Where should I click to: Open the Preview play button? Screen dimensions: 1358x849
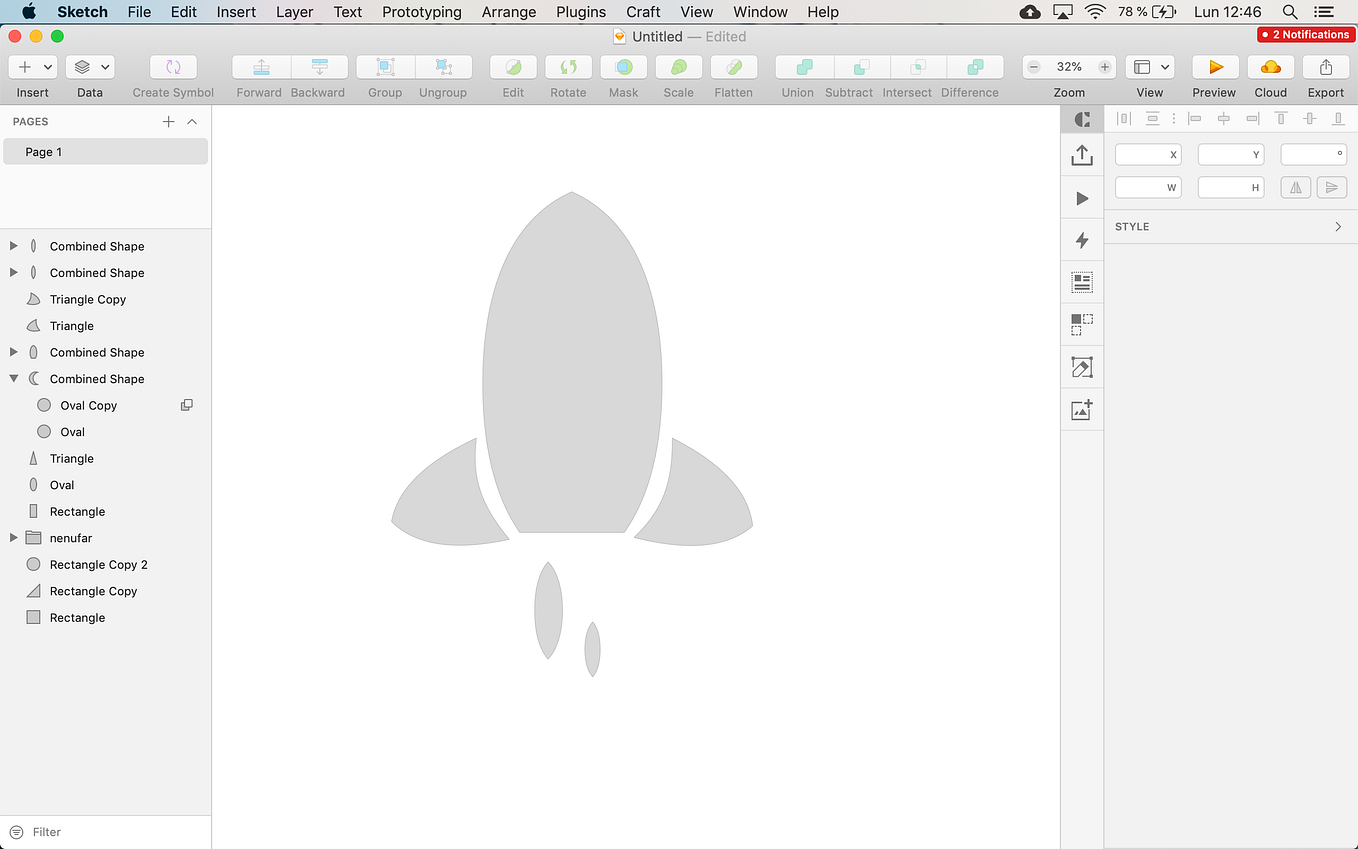pos(1215,67)
